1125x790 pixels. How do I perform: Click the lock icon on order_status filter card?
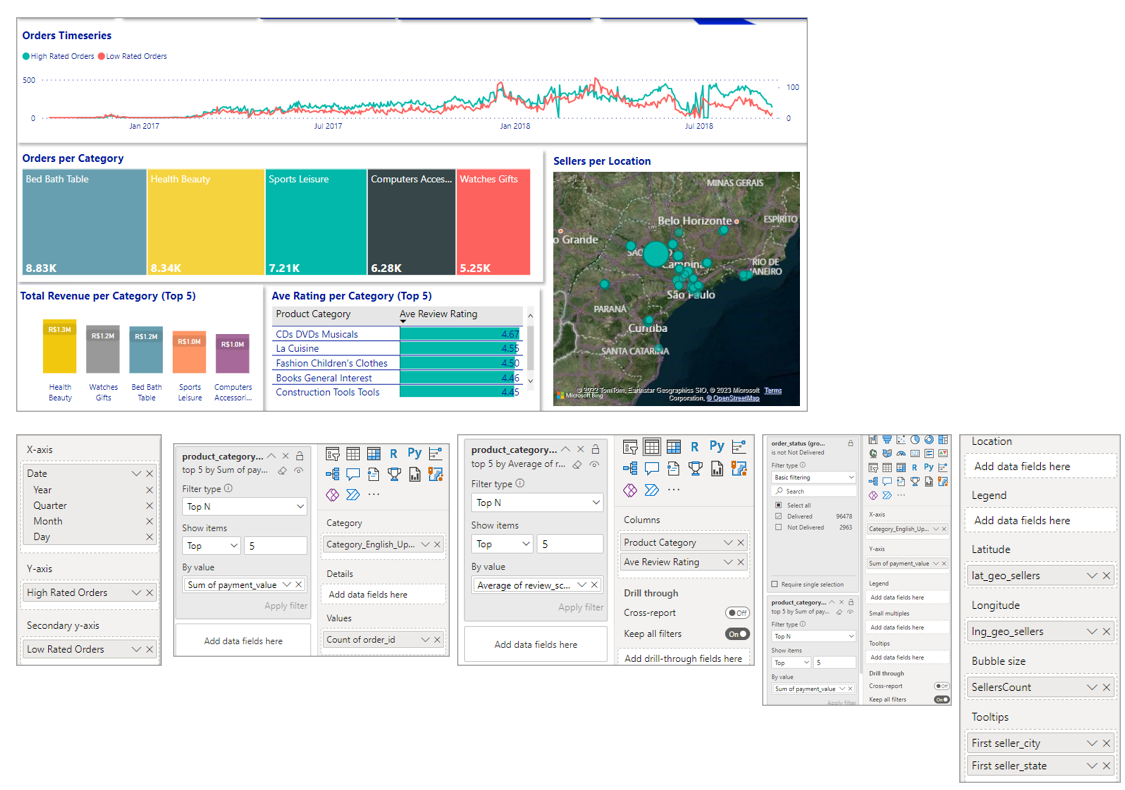[850, 443]
